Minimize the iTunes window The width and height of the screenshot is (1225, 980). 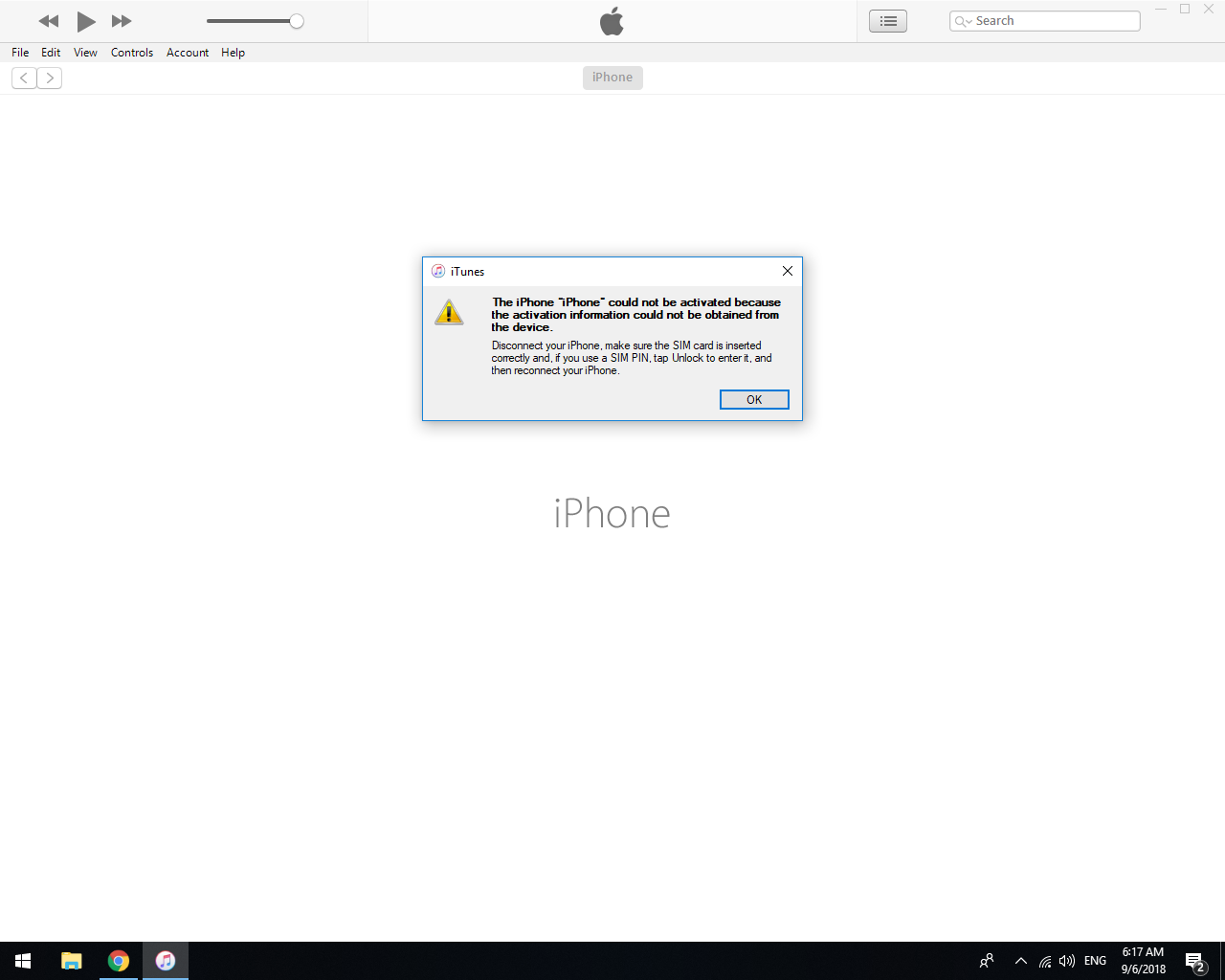(x=1161, y=9)
